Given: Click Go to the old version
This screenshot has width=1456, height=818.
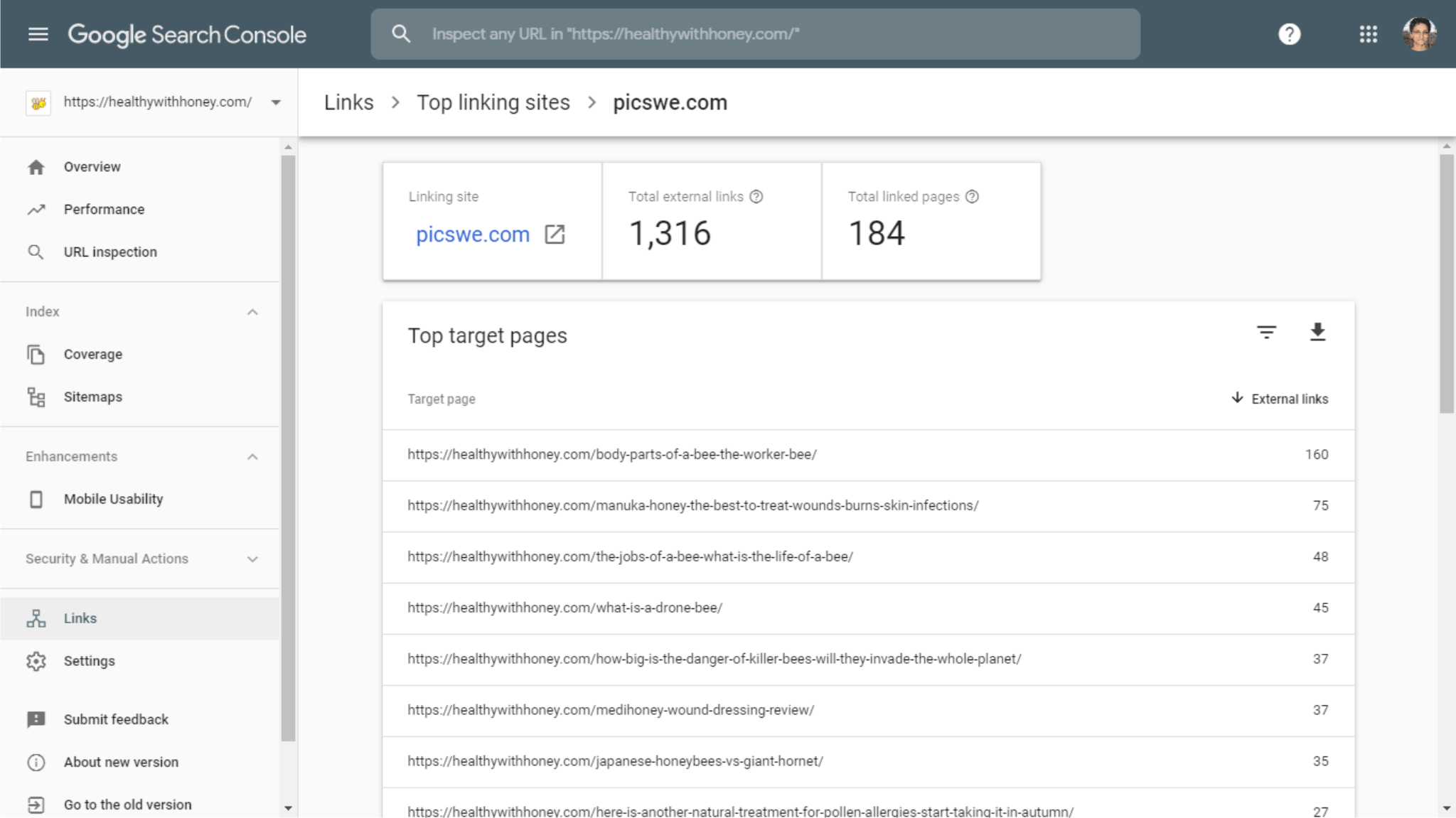Looking at the screenshot, I should click(127, 804).
